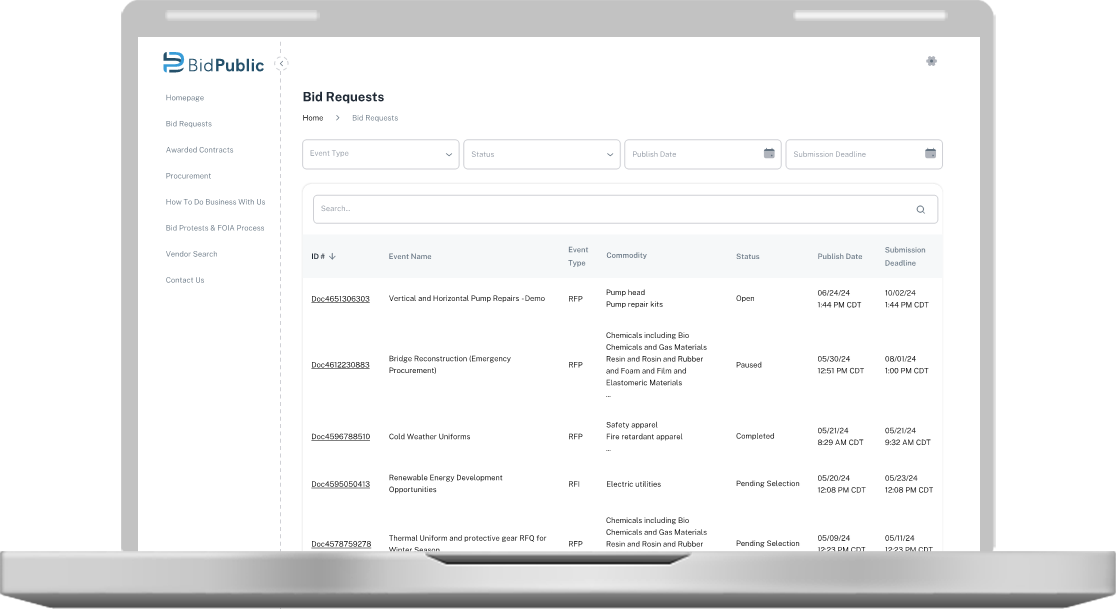Click the search magnifier icon
This screenshot has height=609, width=1116.
click(920, 210)
